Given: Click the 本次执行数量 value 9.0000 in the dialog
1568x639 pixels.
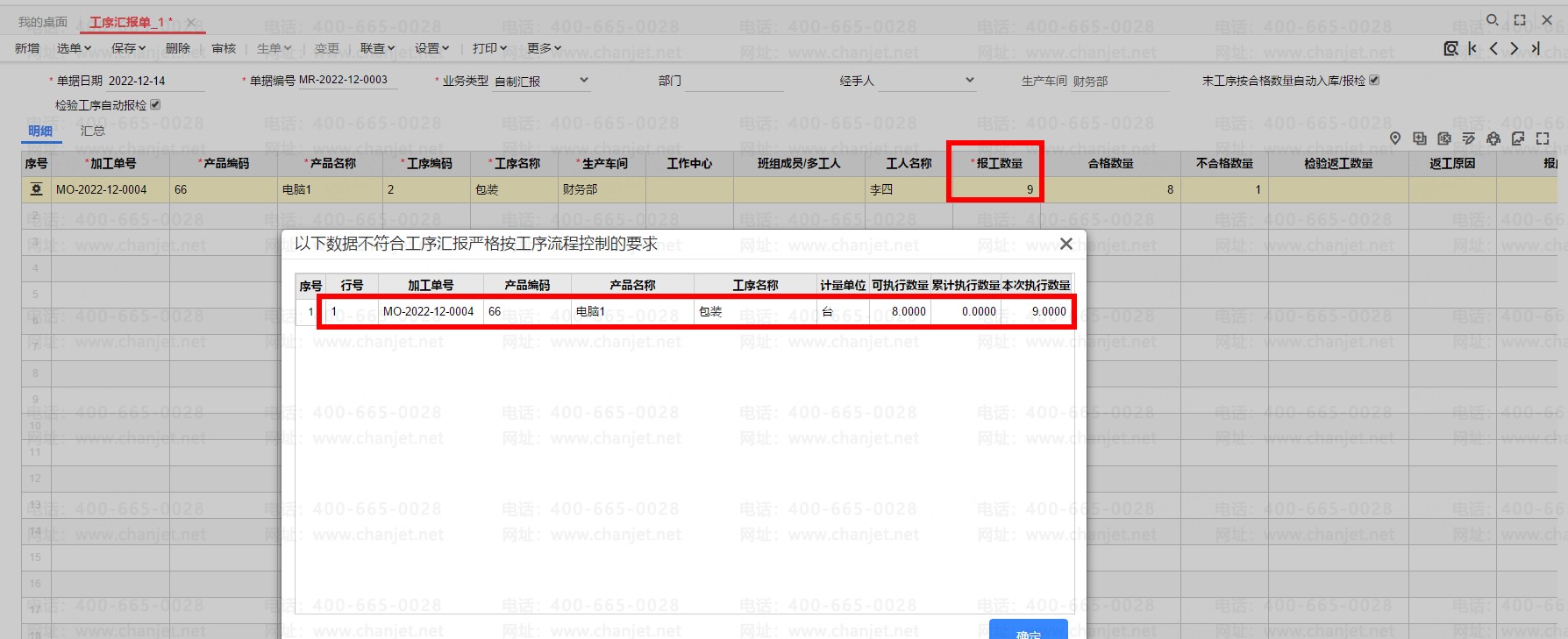Looking at the screenshot, I should point(1037,311).
